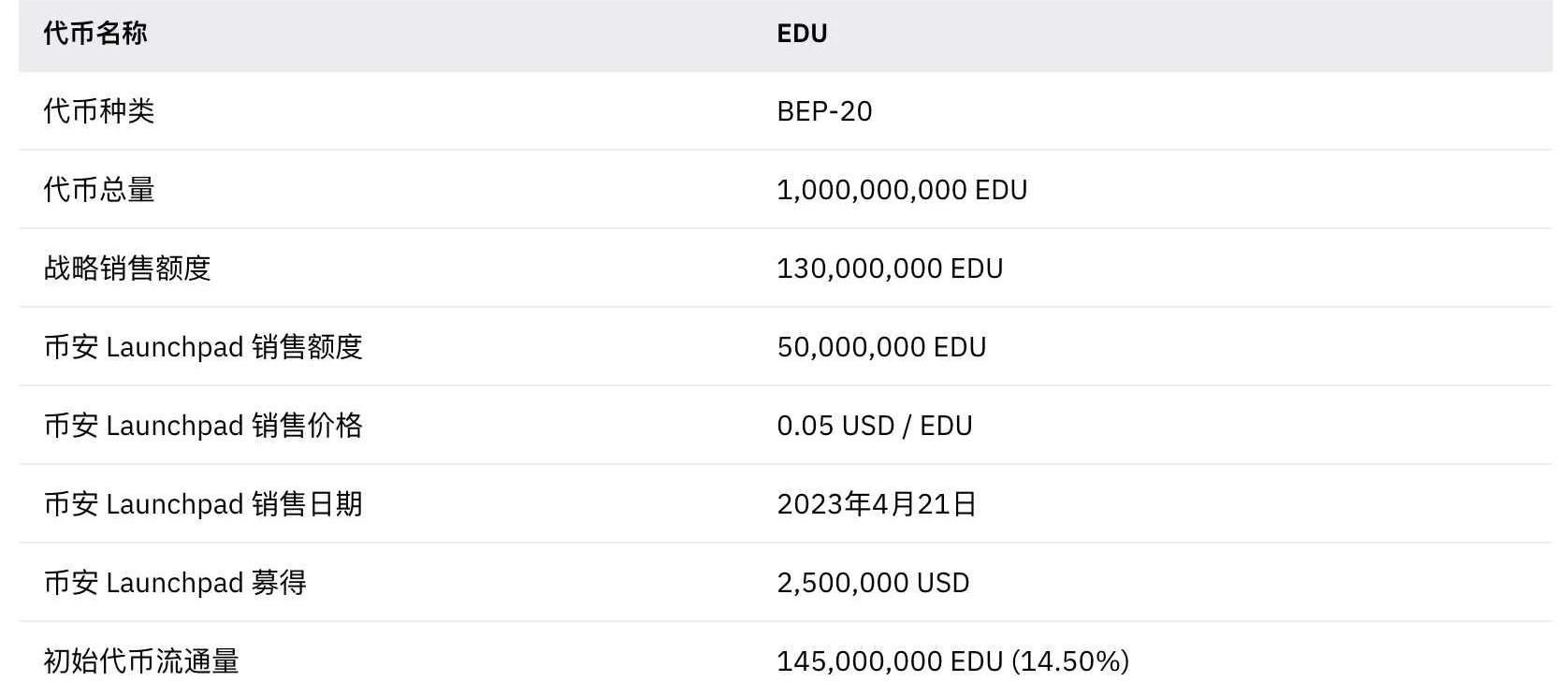Select the 初始代币流通量 label
This screenshot has width=1568, height=696.
coord(141,661)
